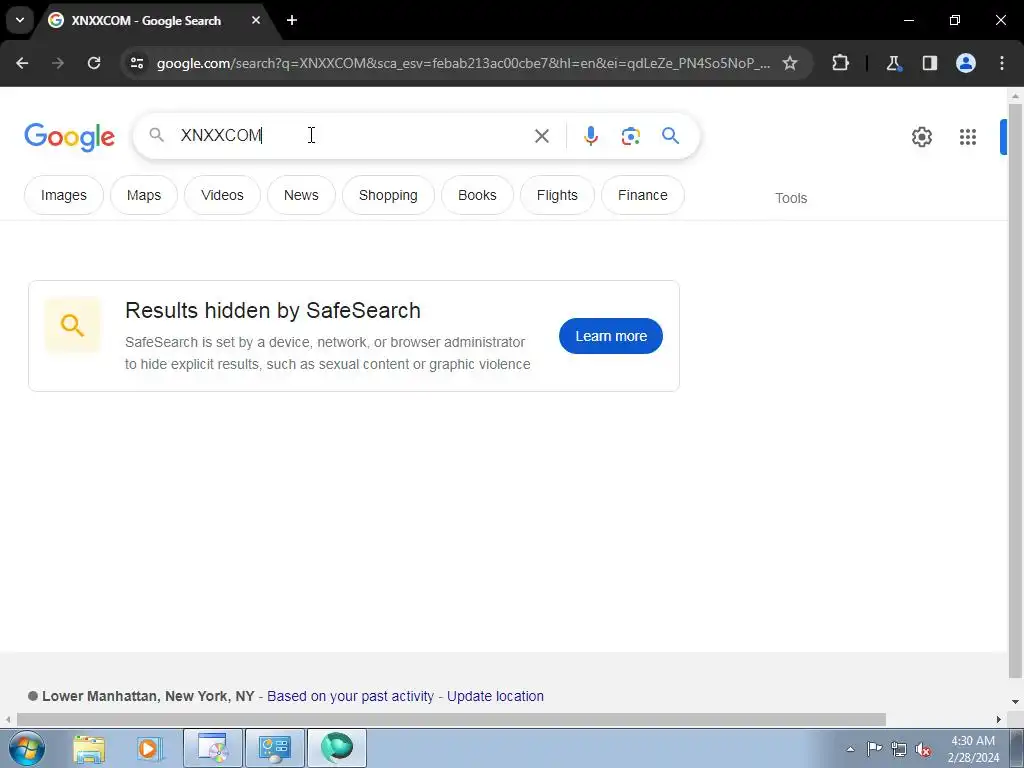Click the blue-green browser taskbar icon
Screen dimensions: 1024x768
[337, 748]
